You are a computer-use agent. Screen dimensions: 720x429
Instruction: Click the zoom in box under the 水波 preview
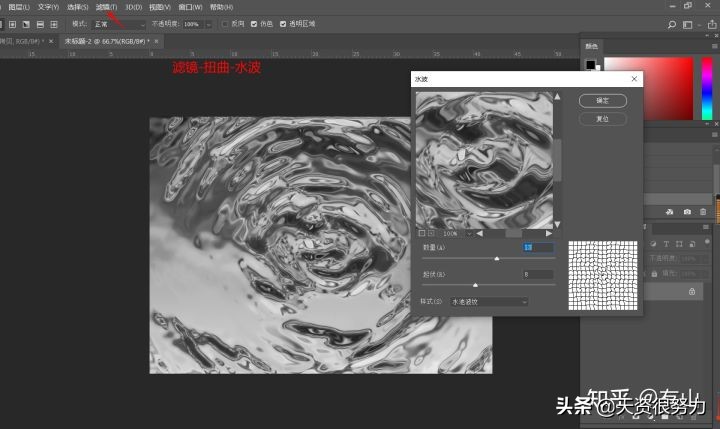point(431,234)
